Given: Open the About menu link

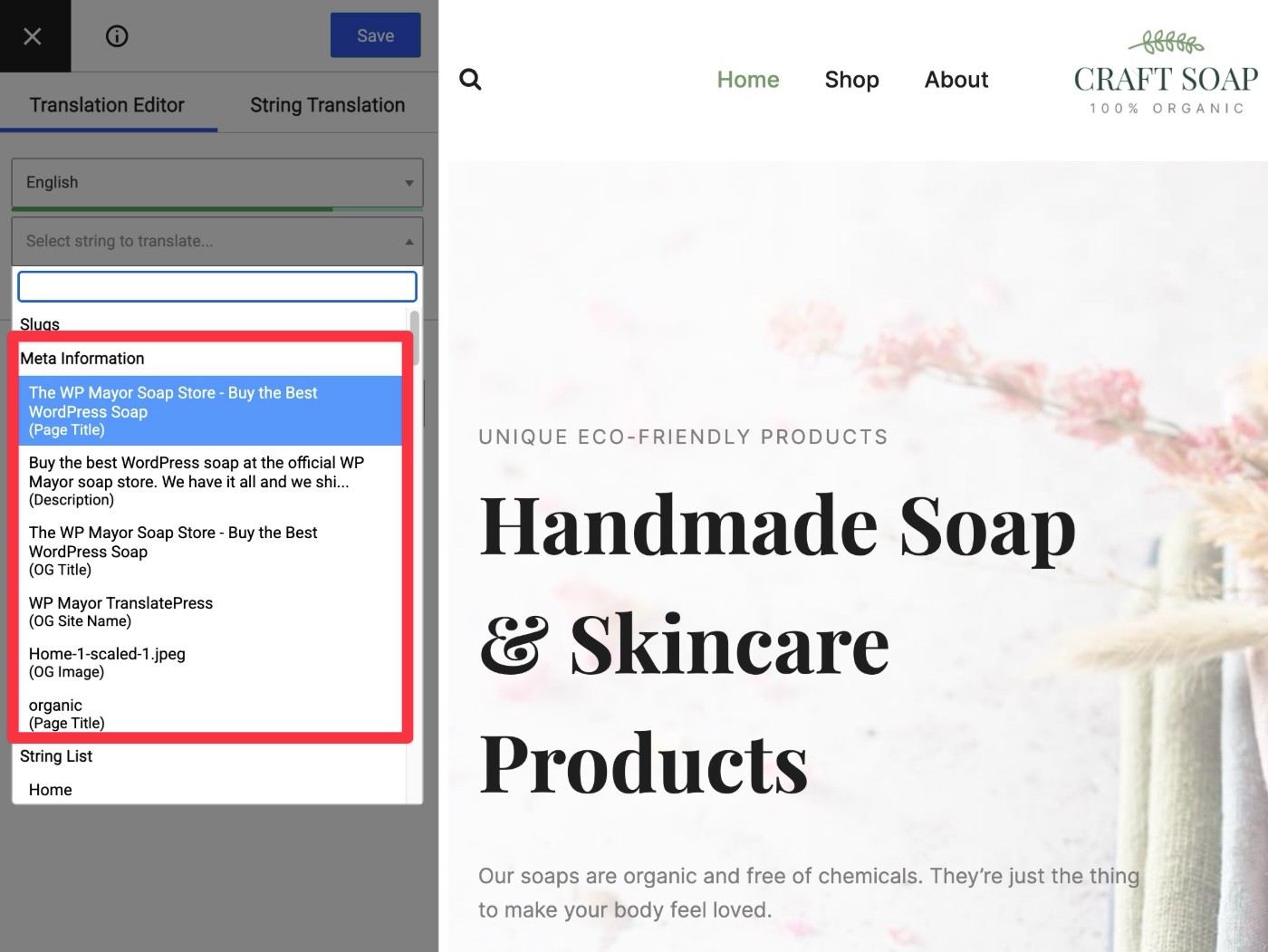Looking at the screenshot, I should pyautogui.click(x=956, y=80).
